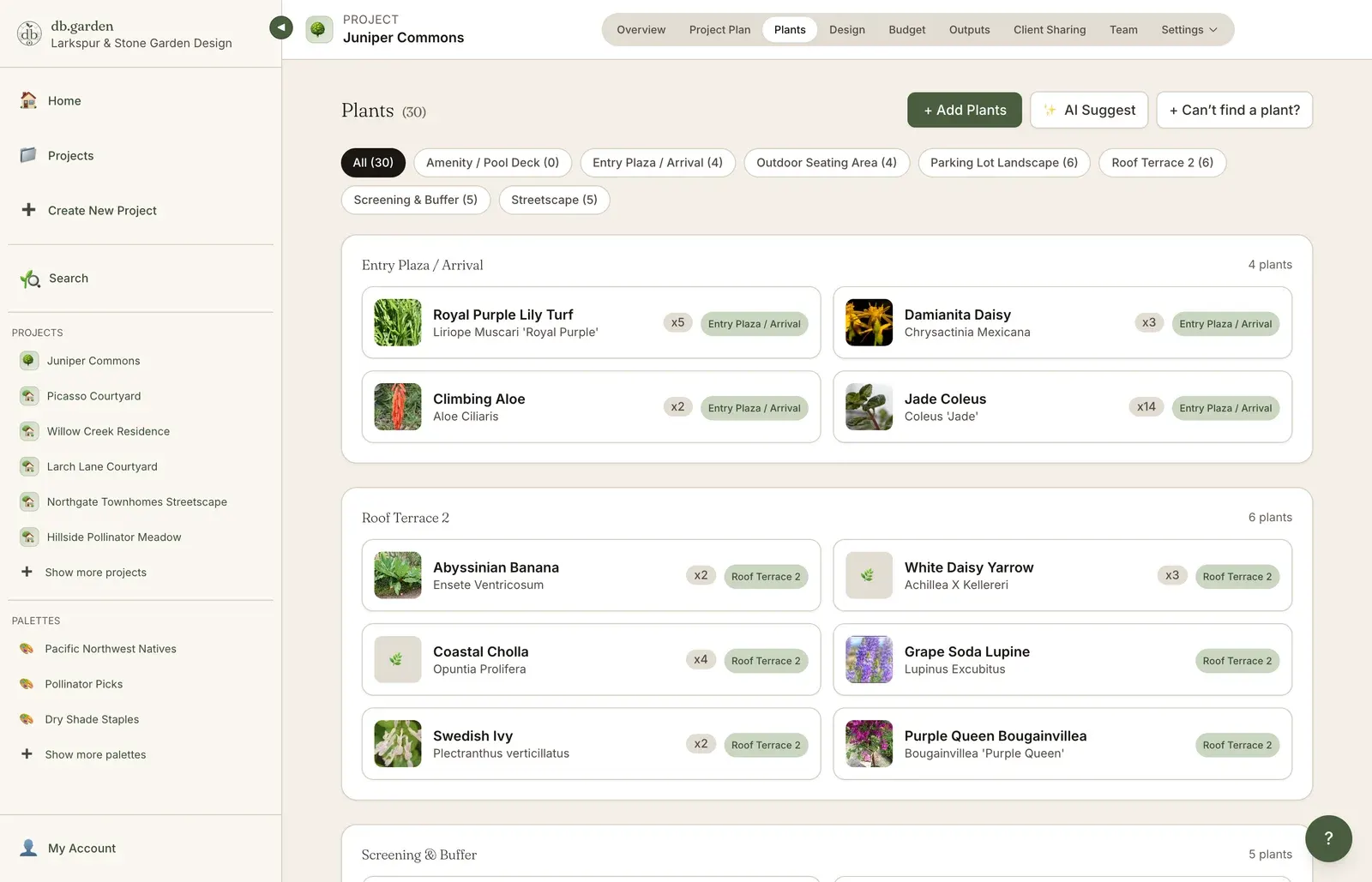Viewport: 1372px width, 882px height.
Task: Filter by Amenity / Pool Deck (0)
Action: tap(493, 163)
